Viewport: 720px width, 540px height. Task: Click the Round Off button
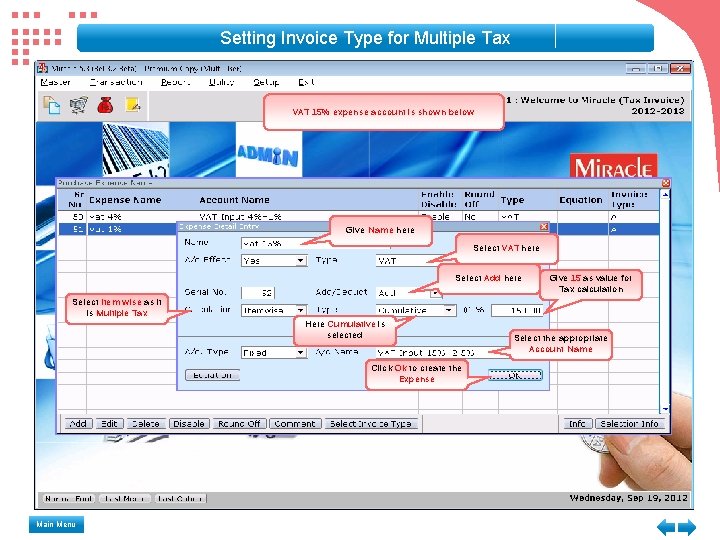click(x=239, y=423)
